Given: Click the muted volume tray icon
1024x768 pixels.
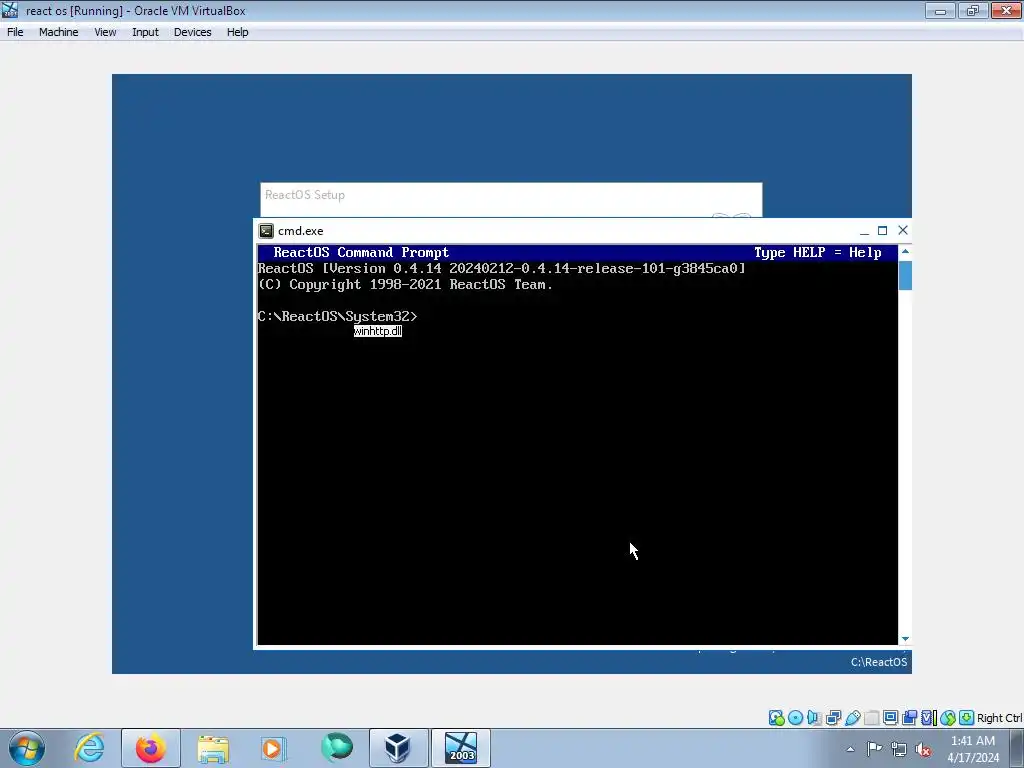Looking at the screenshot, I should coord(923,749).
